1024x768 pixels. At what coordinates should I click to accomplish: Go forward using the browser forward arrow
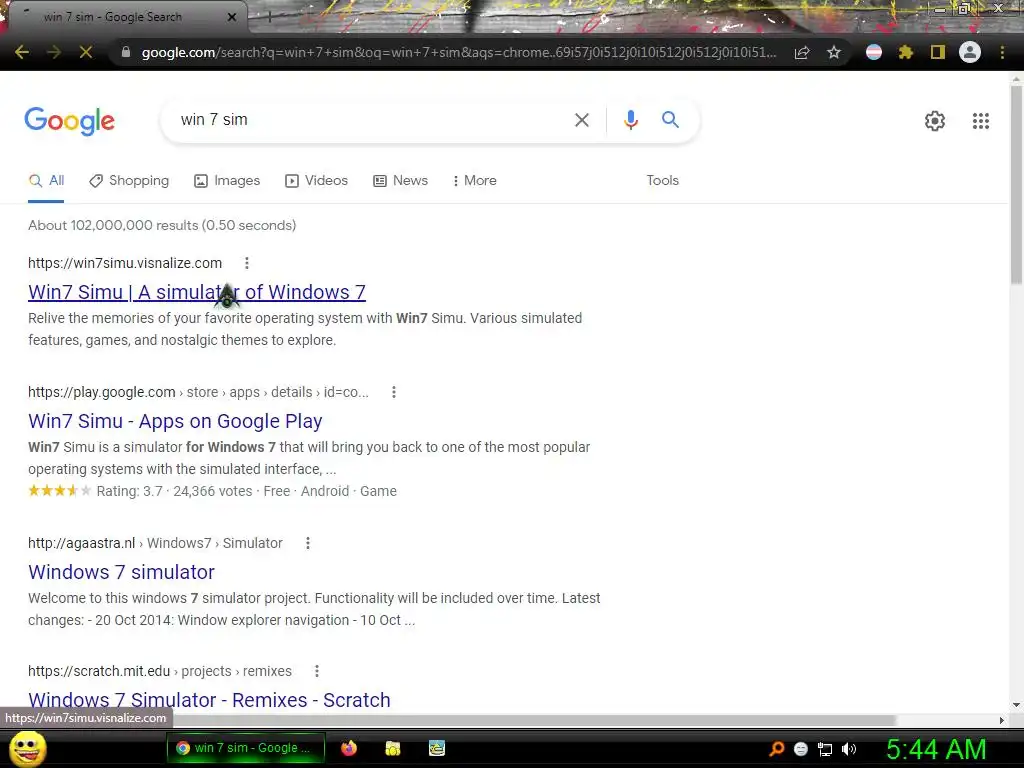tap(54, 52)
